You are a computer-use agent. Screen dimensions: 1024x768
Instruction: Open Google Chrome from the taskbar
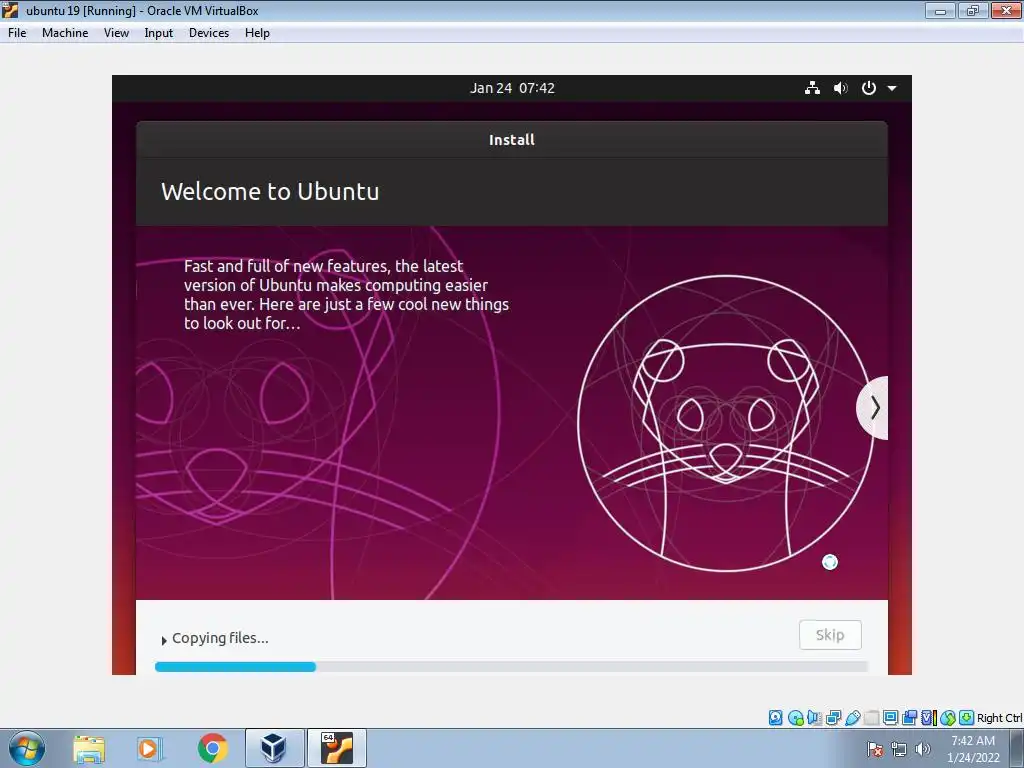click(212, 748)
